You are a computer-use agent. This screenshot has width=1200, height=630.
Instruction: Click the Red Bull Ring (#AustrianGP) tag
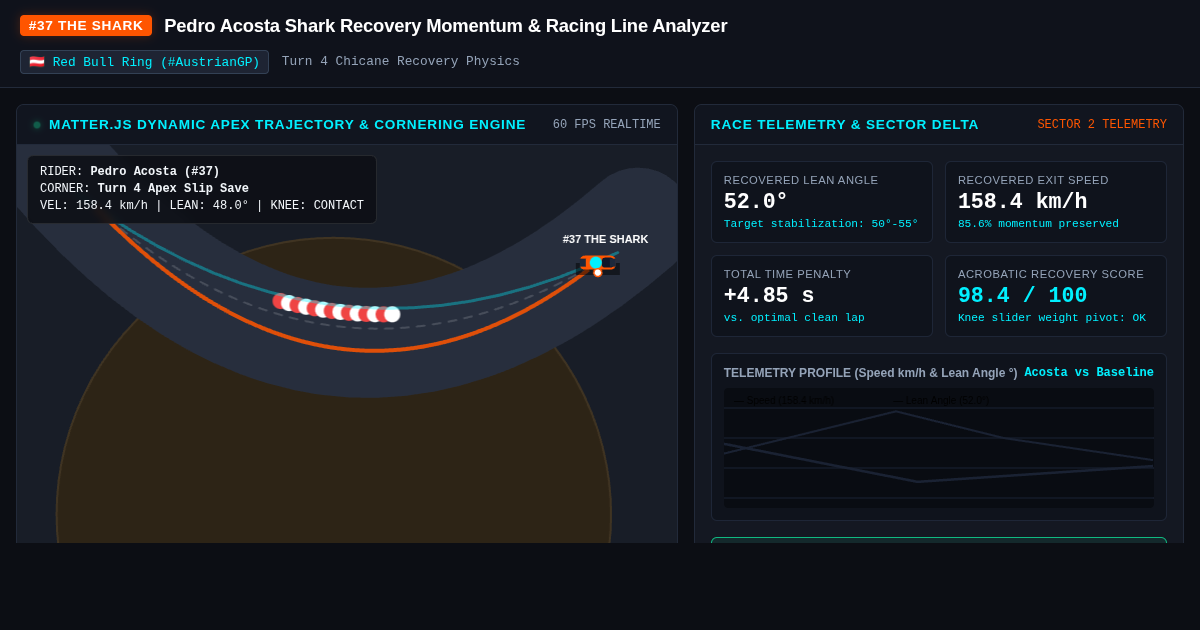144,62
